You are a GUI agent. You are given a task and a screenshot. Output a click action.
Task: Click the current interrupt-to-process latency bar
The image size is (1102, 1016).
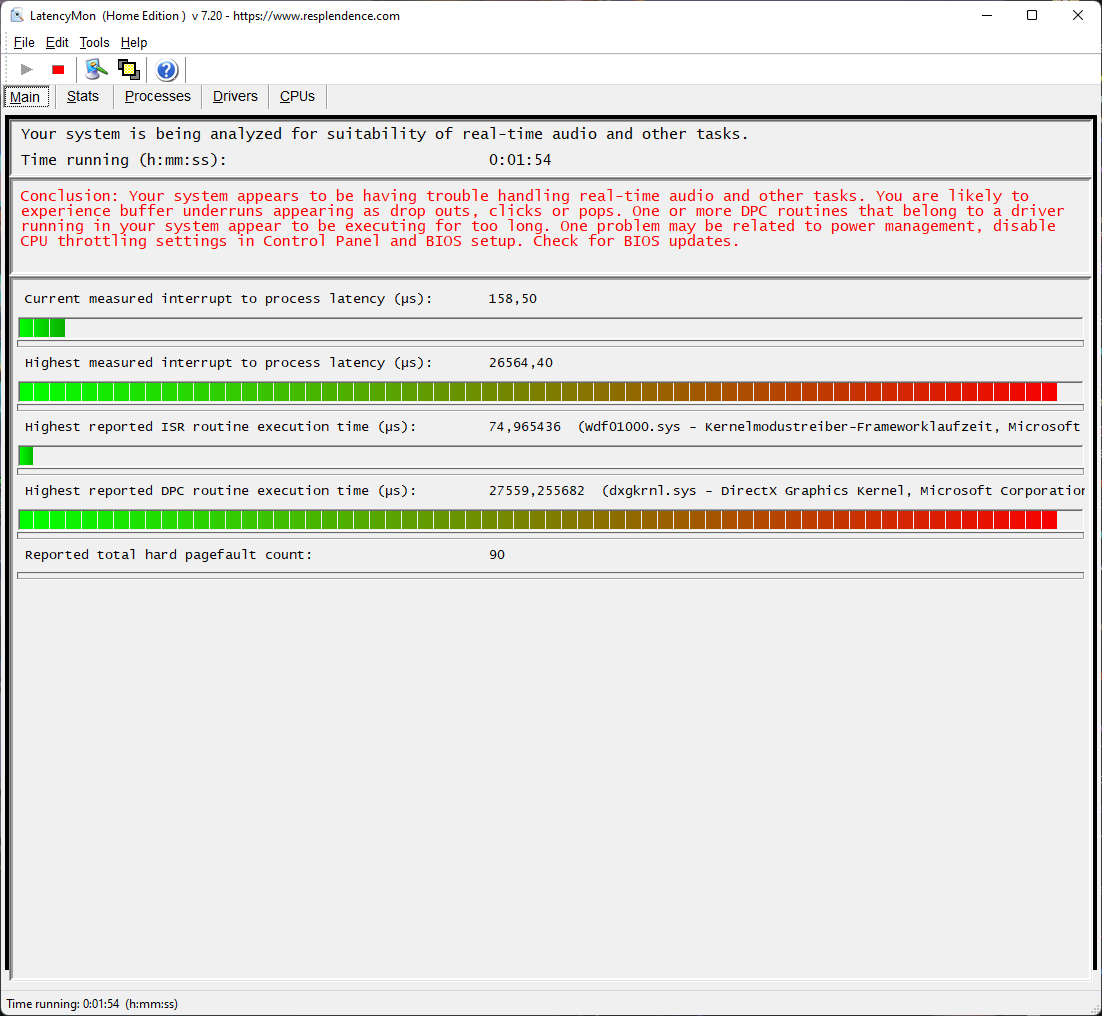[550, 327]
